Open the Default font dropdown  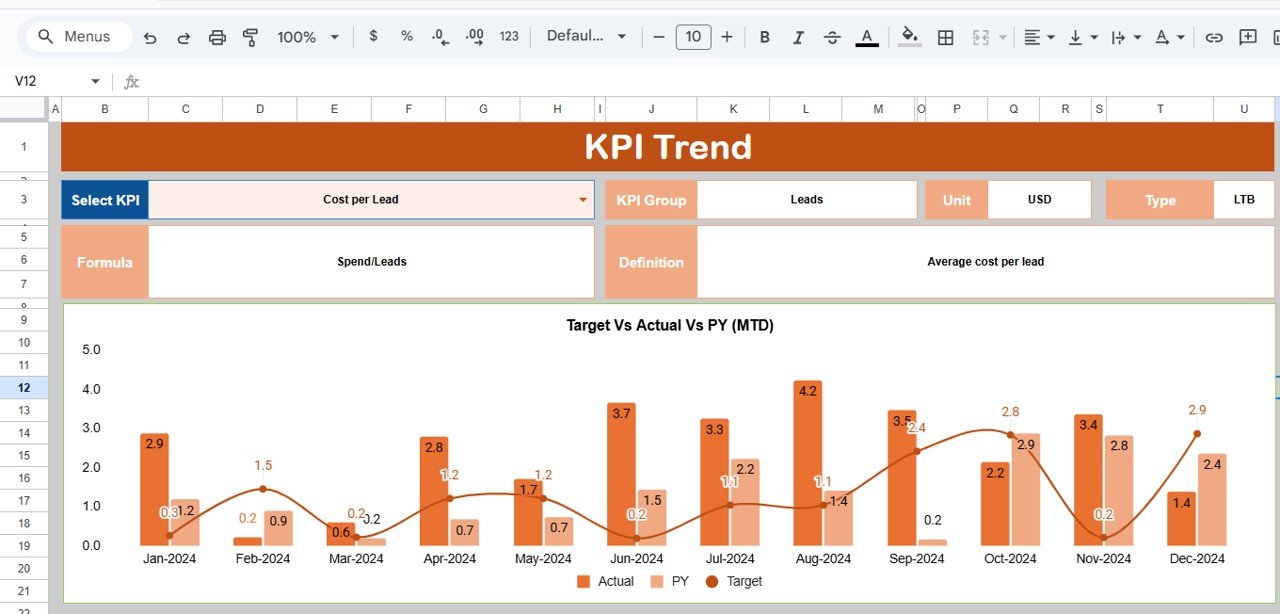tap(586, 36)
